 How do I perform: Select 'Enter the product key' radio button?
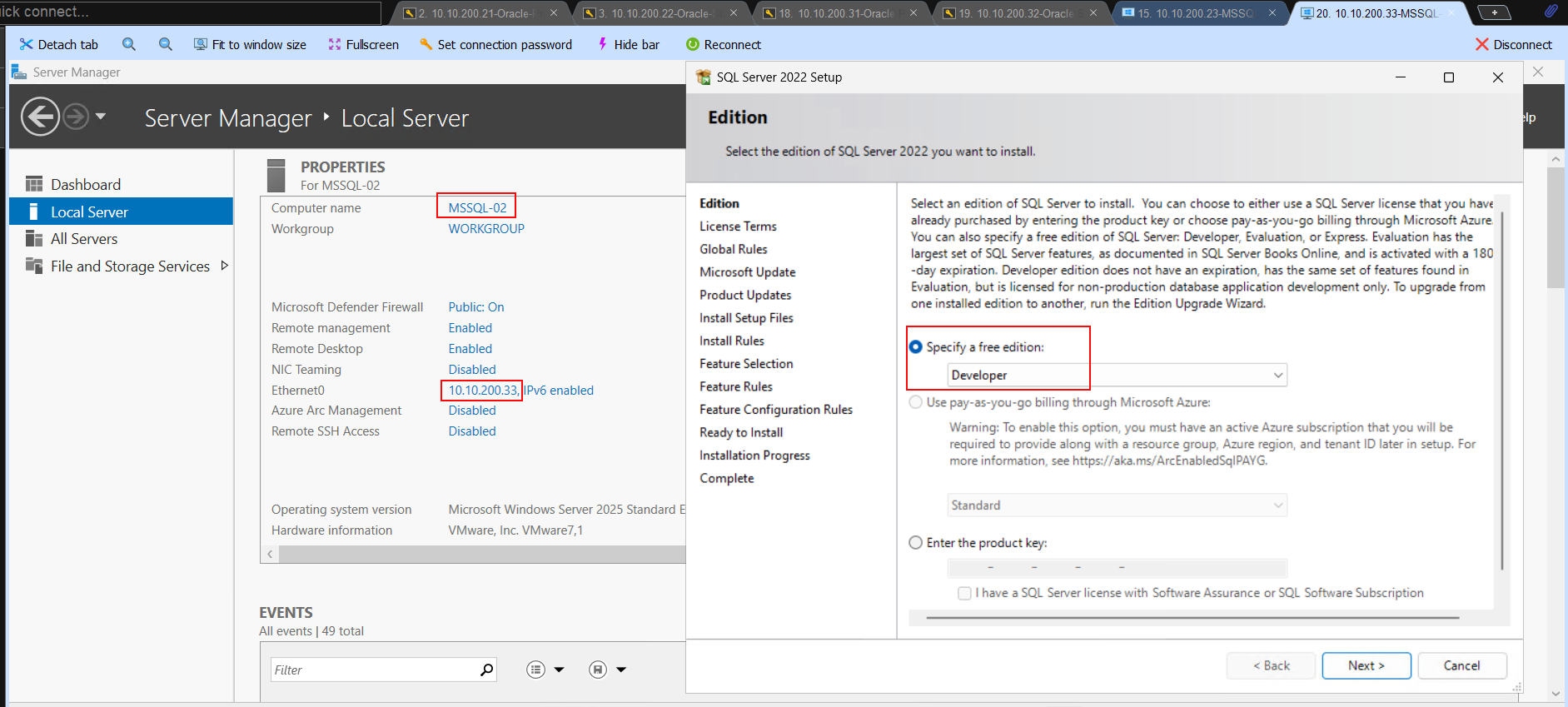[x=916, y=543]
